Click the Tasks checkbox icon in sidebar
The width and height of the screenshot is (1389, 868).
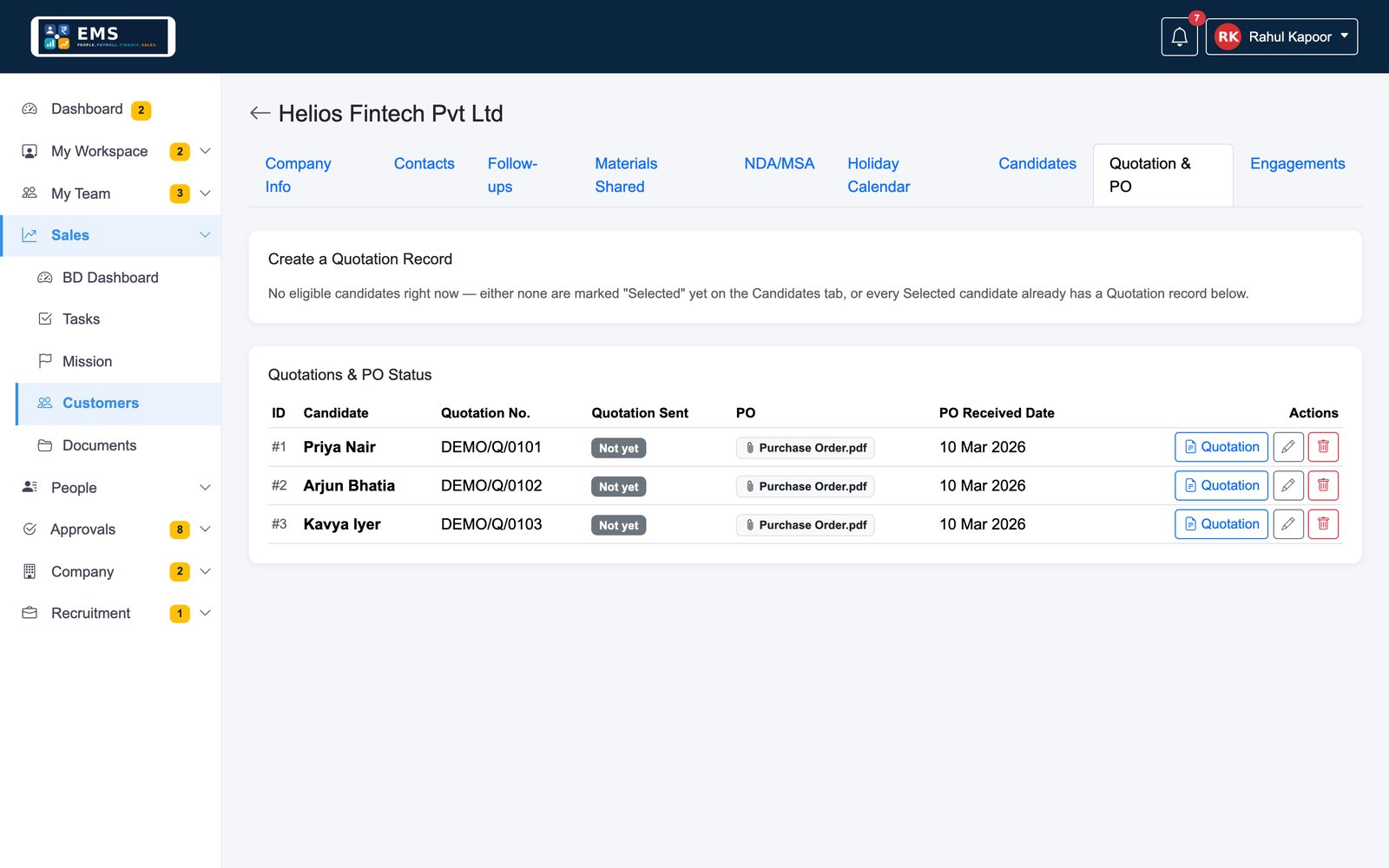(45, 319)
